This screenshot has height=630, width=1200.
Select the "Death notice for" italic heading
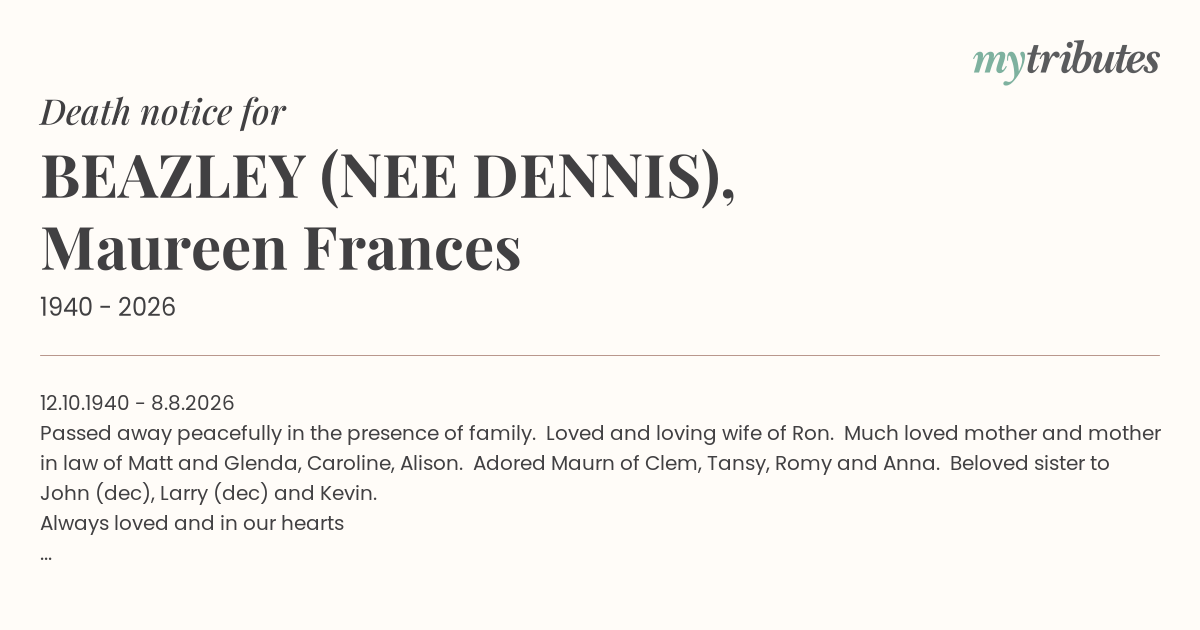coord(163,113)
